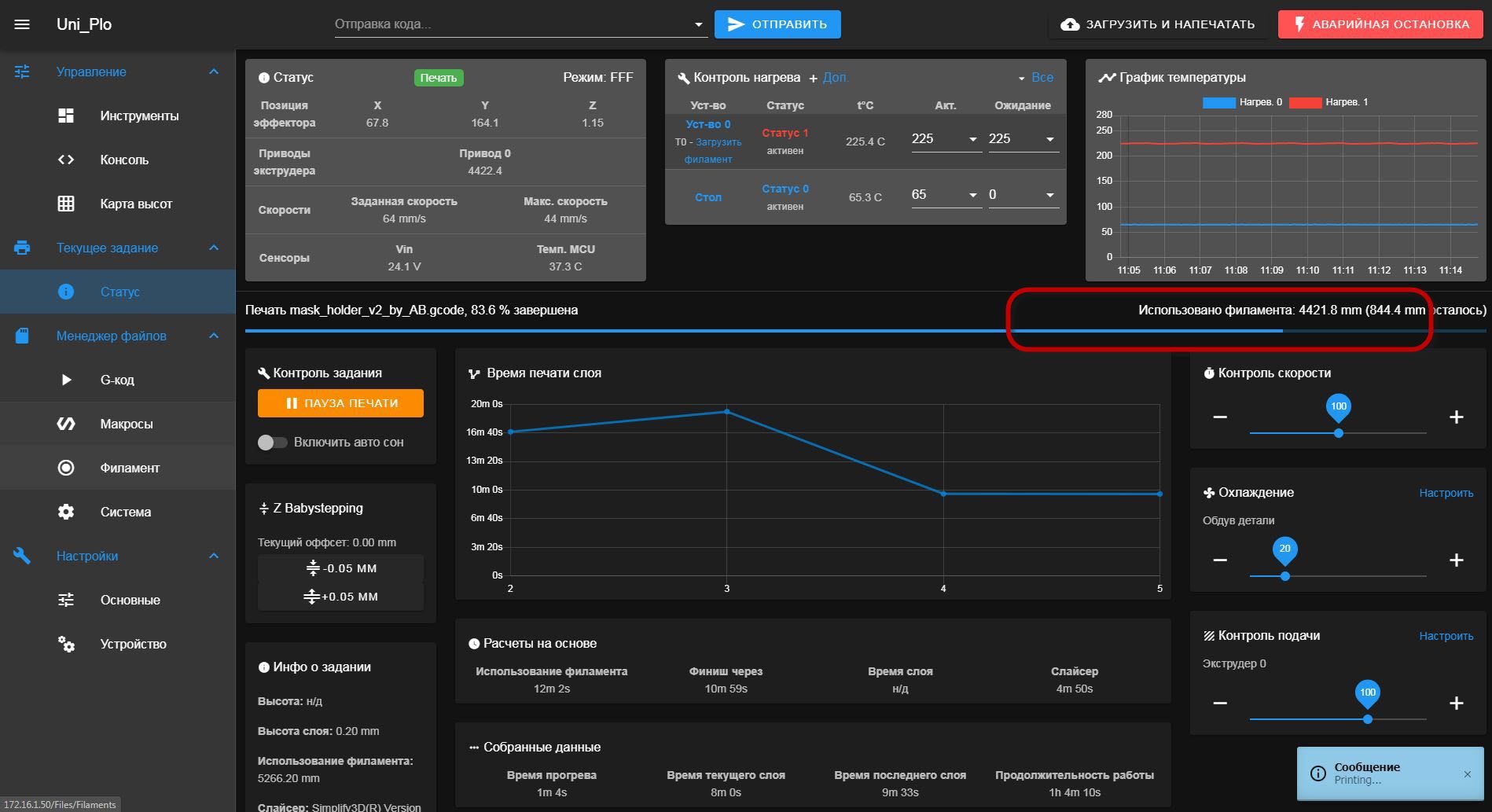Click the Управление tune icon
The width and height of the screenshot is (1492, 812).
tap(22, 72)
